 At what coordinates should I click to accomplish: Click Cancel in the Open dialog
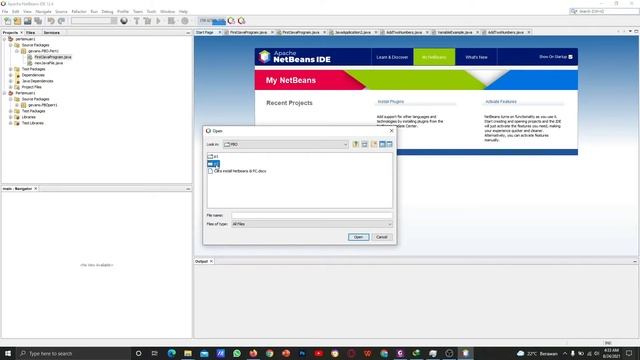382,237
